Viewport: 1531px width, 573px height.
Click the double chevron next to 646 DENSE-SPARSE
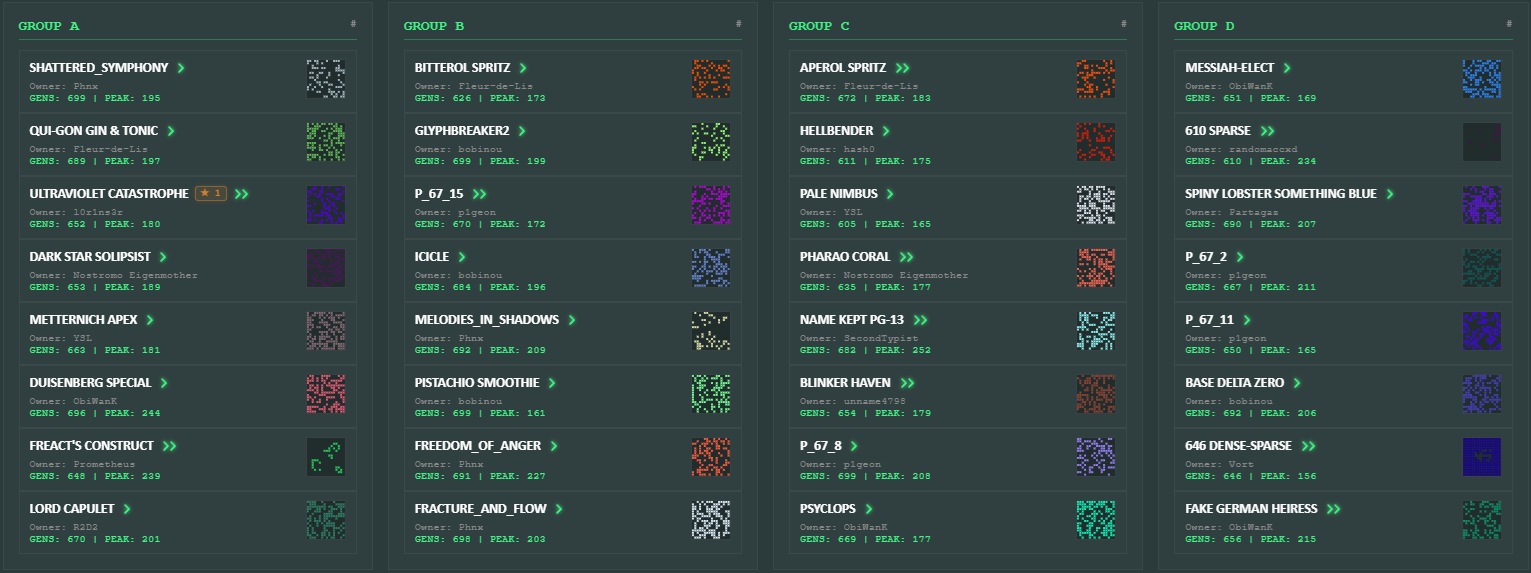tap(1308, 446)
